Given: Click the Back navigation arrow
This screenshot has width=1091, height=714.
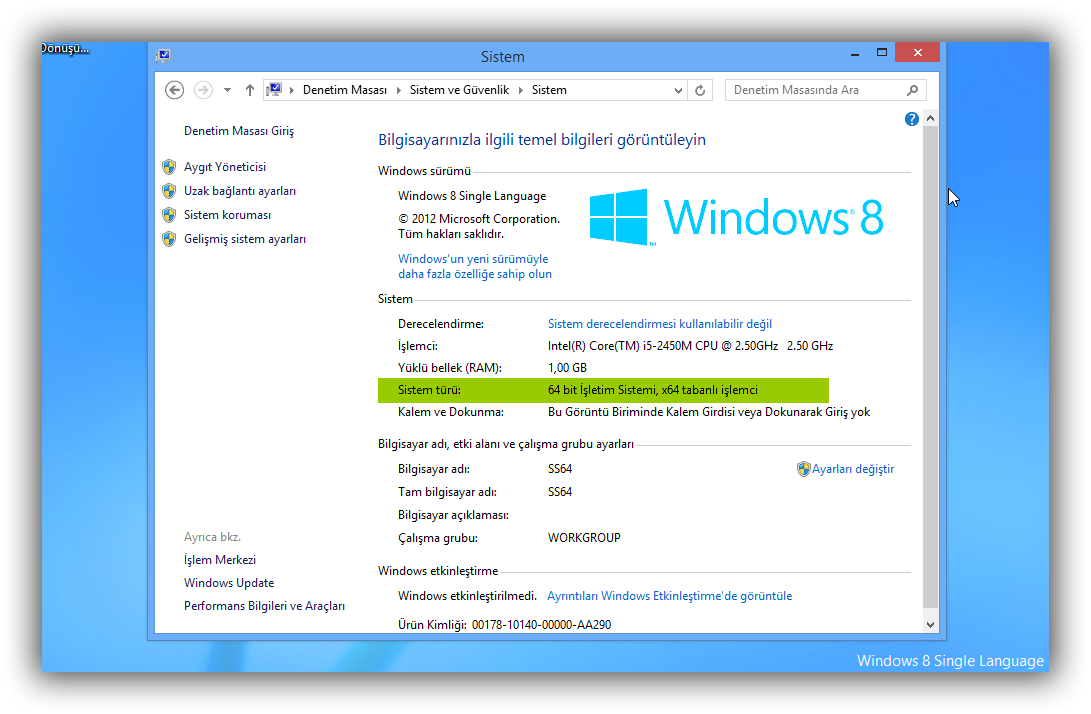Looking at the screenshot, I should pyautogui.click(x=175, y=90).
